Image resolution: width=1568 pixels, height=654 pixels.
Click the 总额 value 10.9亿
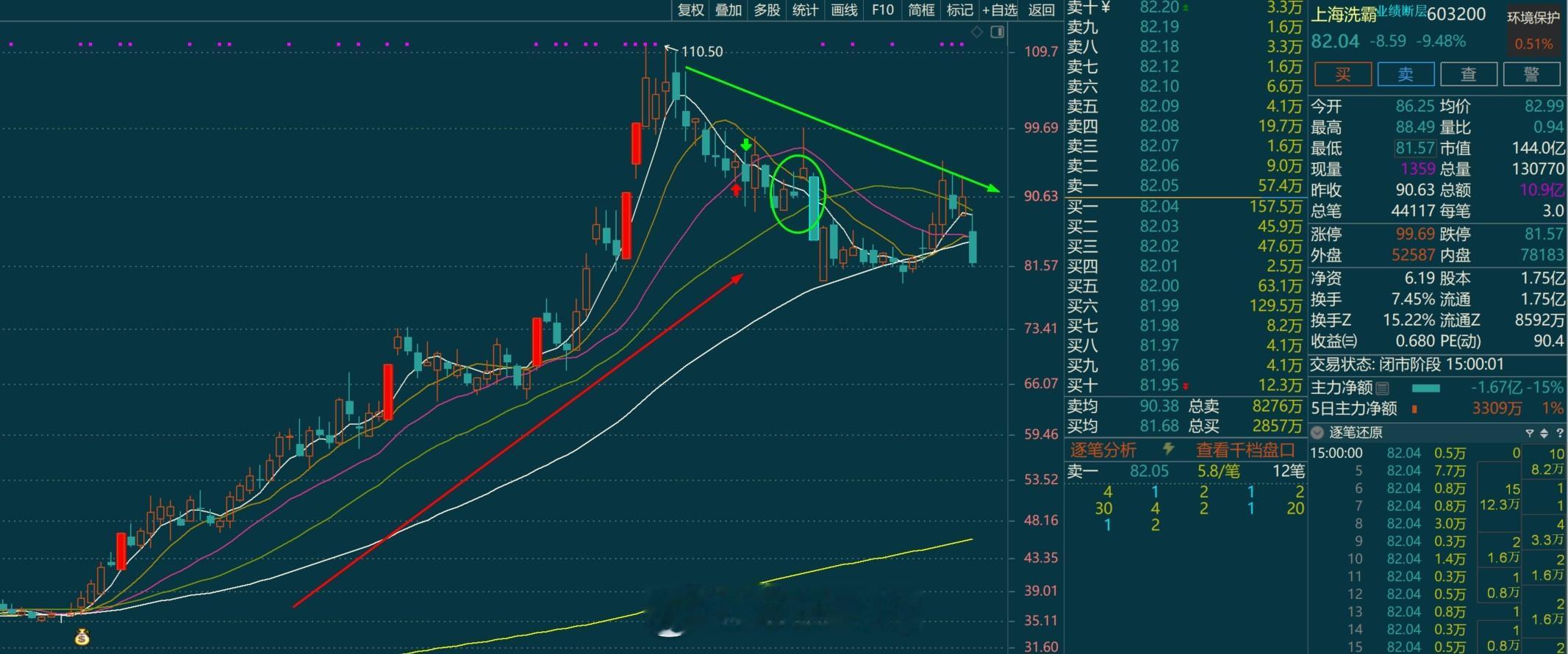1542,190
